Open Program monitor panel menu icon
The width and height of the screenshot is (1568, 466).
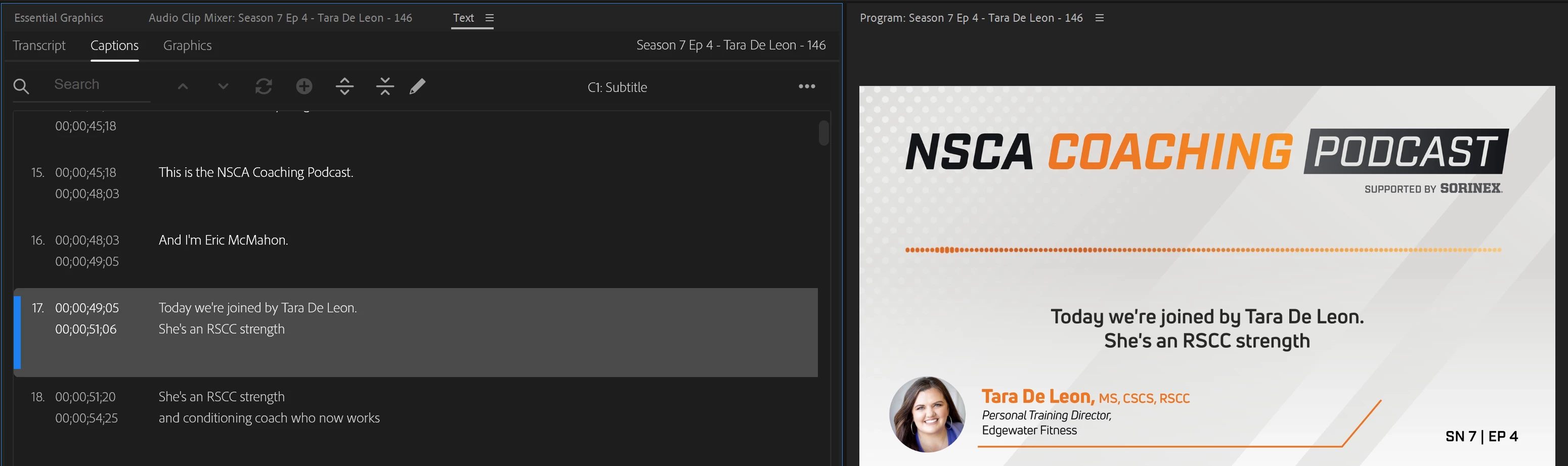coord(1099,18)
